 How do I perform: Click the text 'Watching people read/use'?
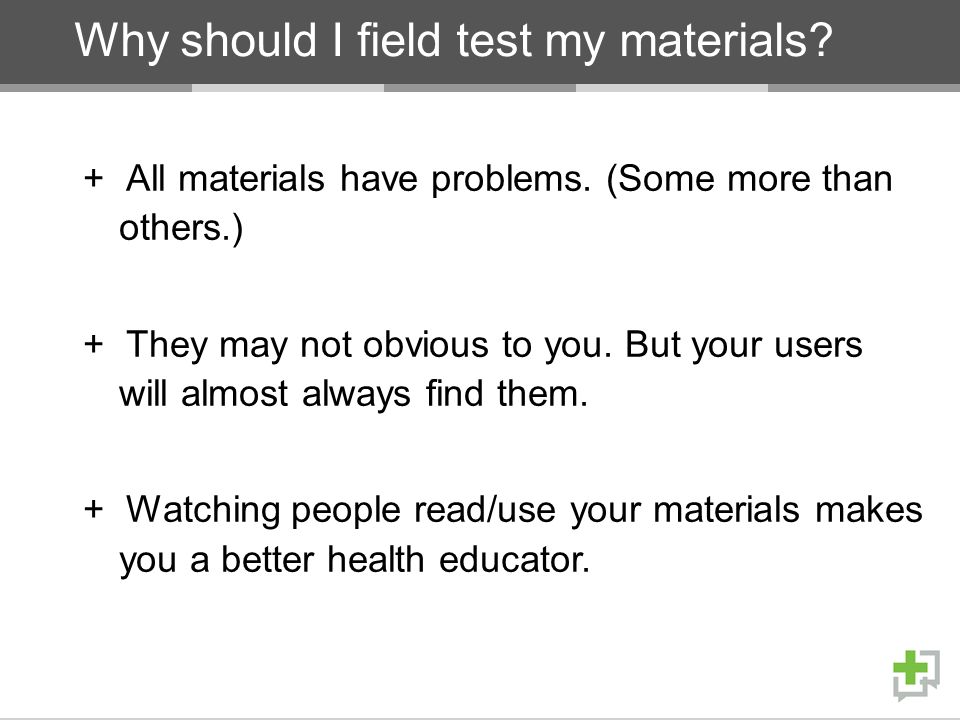pos(341,511)
